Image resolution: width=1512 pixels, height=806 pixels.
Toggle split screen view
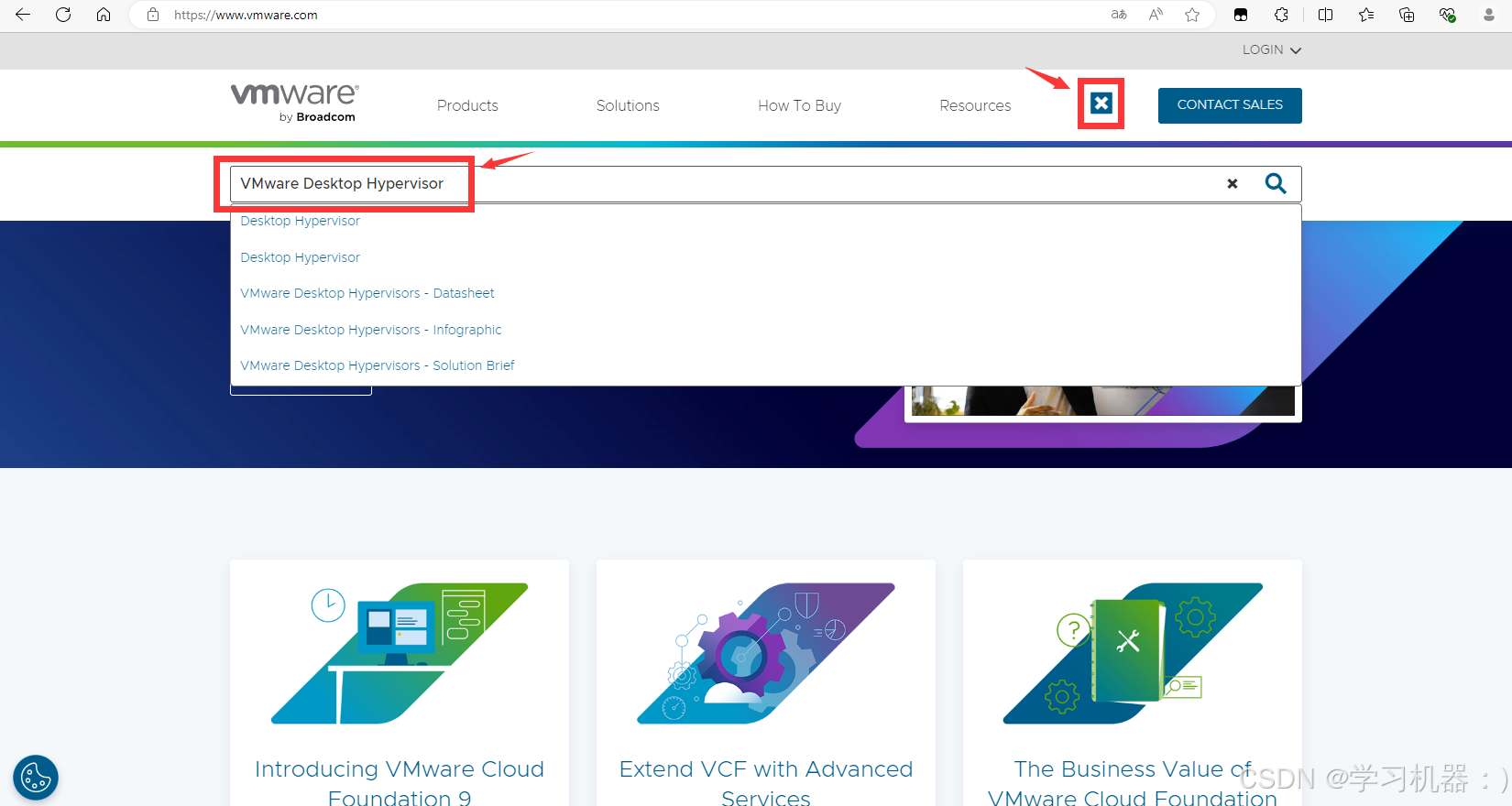coord(1325,15)
